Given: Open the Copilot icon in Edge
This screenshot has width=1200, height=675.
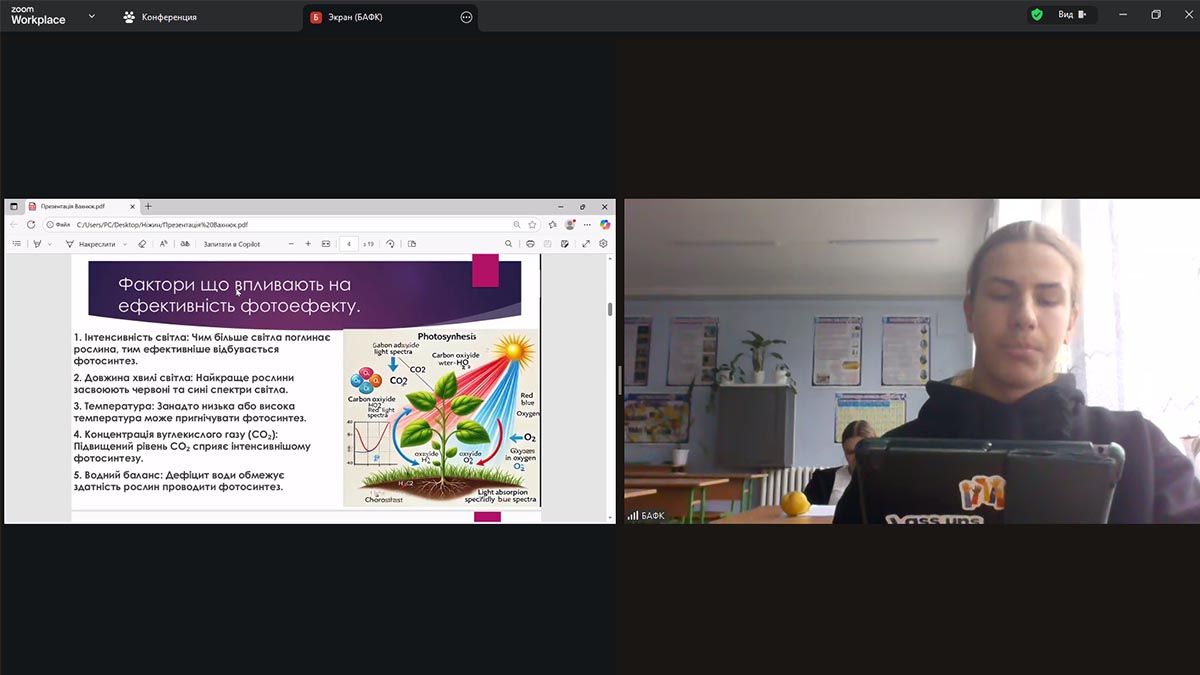Looking at the screenshot, I should pyautogui.click(x=605, y=225).
